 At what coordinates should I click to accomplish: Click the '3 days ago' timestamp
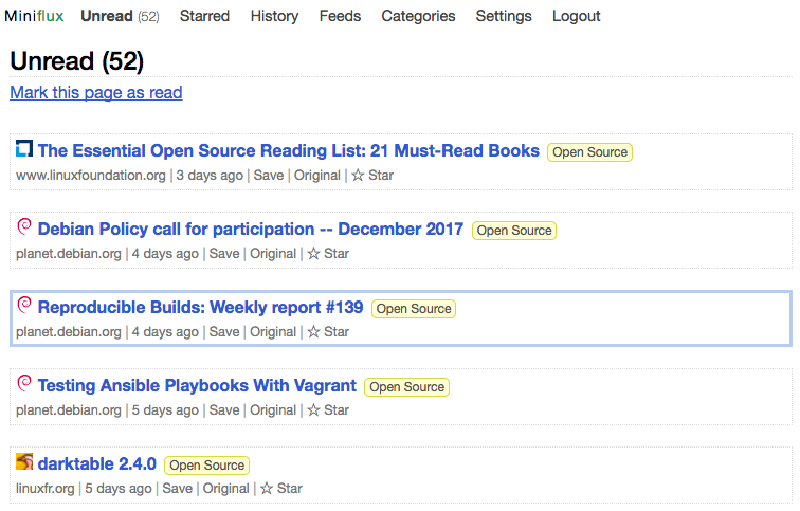(210, 175)
